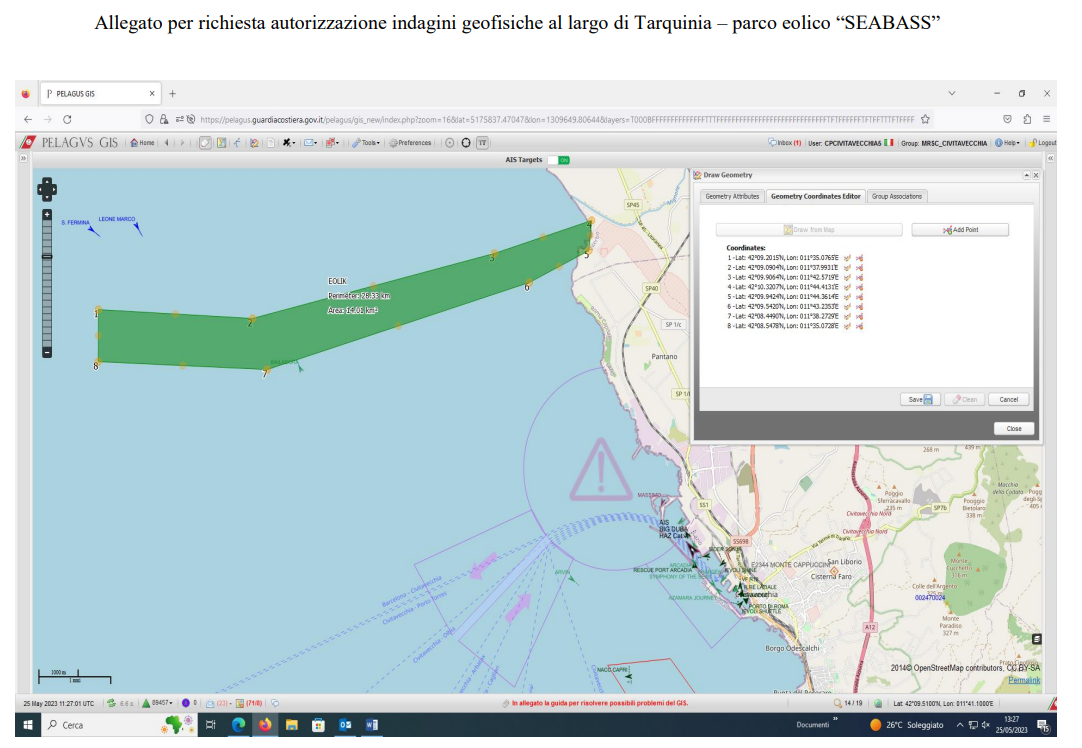Delete coordinate point 8 icon
1082x748 pixels.
coord(860,326)
